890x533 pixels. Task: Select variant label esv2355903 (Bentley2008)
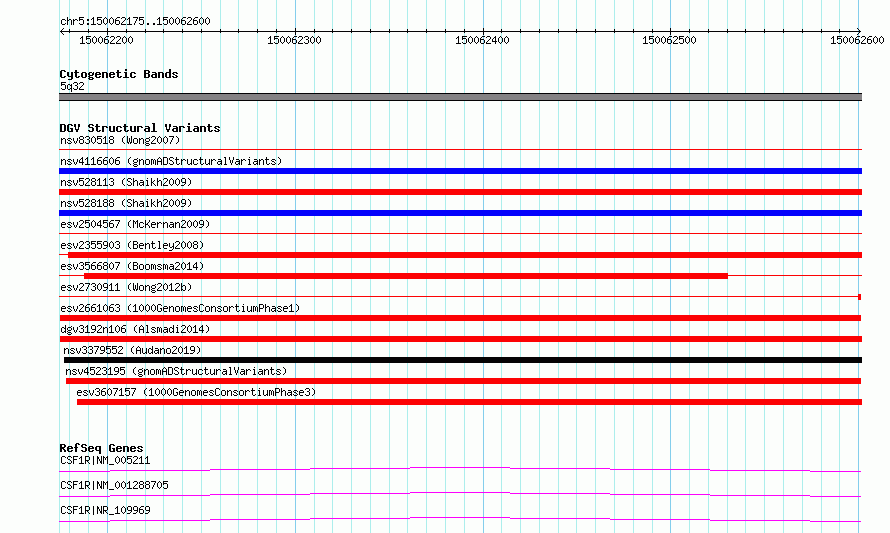click(x=132, y=245)
